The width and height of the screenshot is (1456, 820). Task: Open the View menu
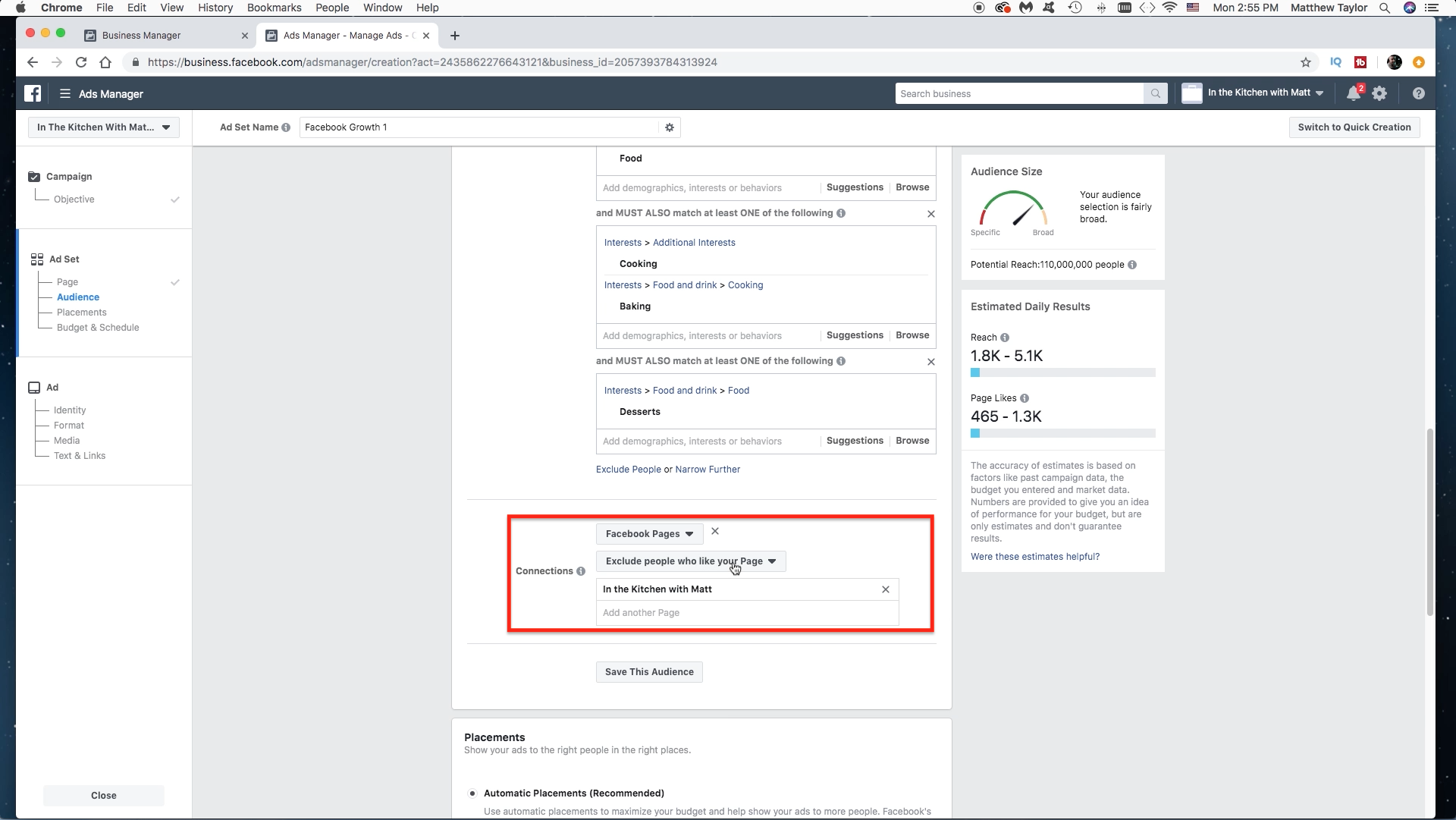(x=172, y=8)
